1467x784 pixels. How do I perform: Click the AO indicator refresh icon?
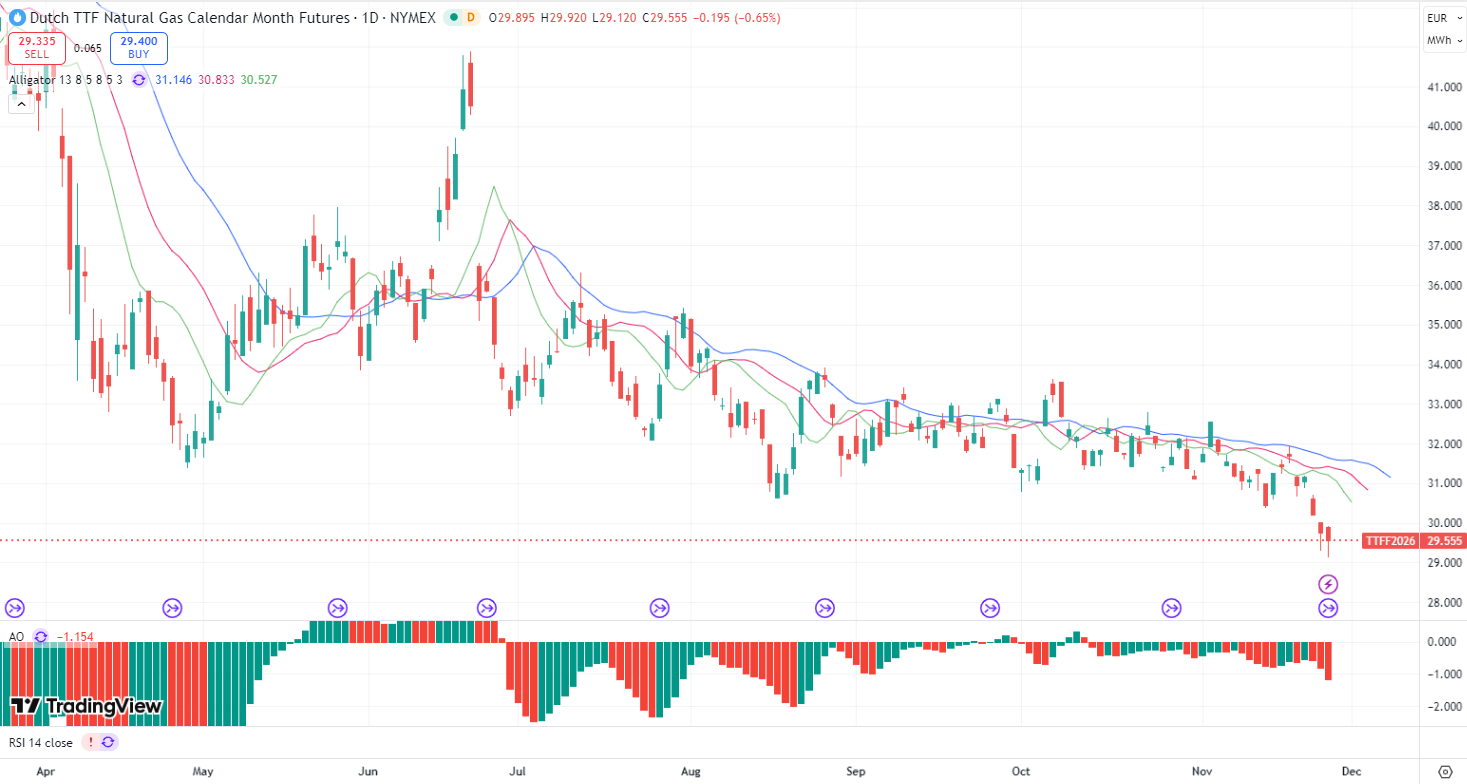pos(41,636)
